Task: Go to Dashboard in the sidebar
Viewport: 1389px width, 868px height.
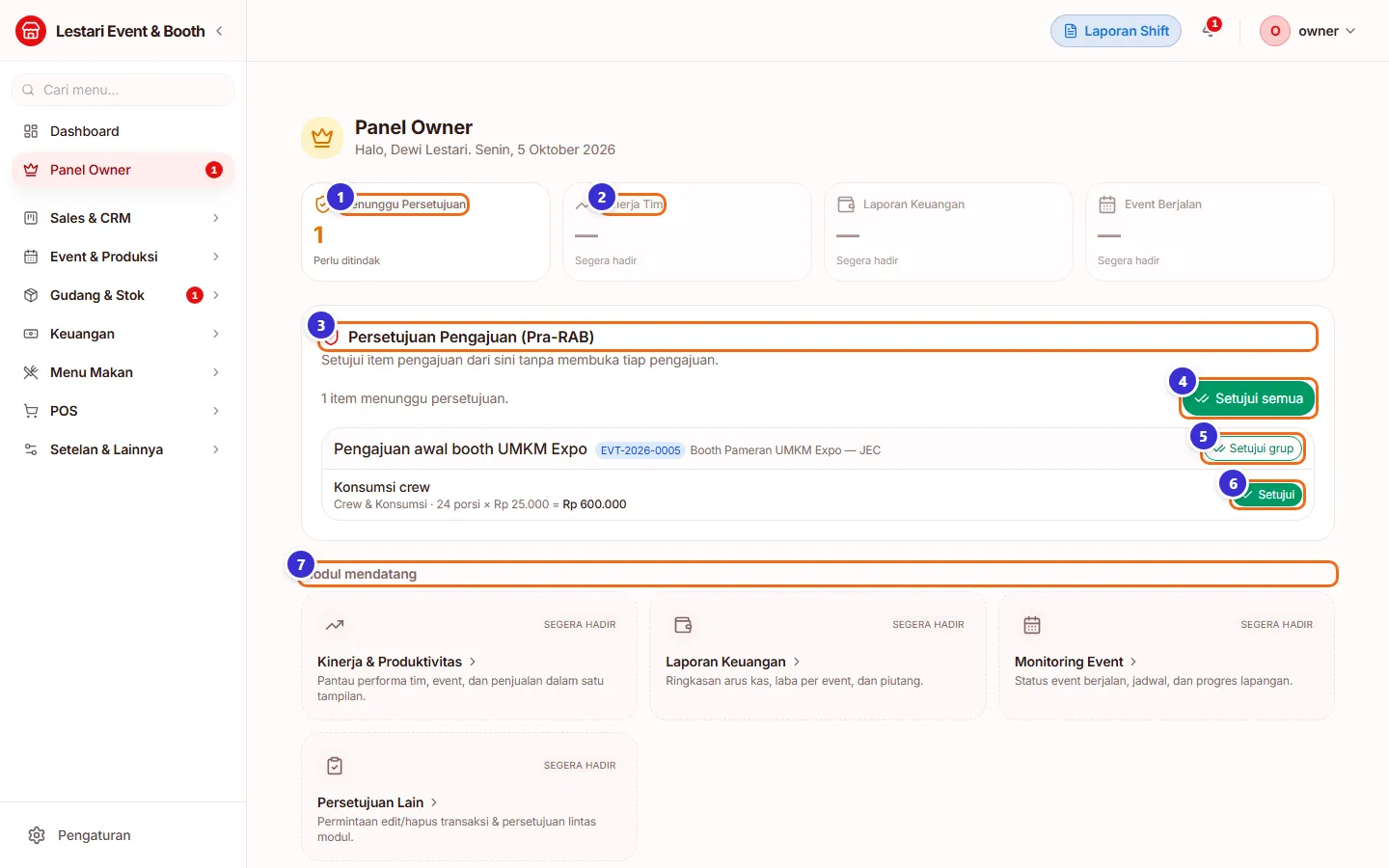Action: [x=123, y=131]
